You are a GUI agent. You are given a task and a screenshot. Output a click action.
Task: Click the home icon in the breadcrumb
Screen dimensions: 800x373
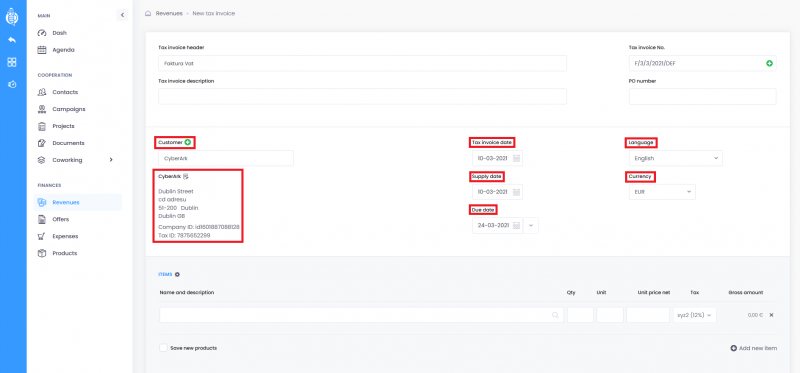(148, 14)
